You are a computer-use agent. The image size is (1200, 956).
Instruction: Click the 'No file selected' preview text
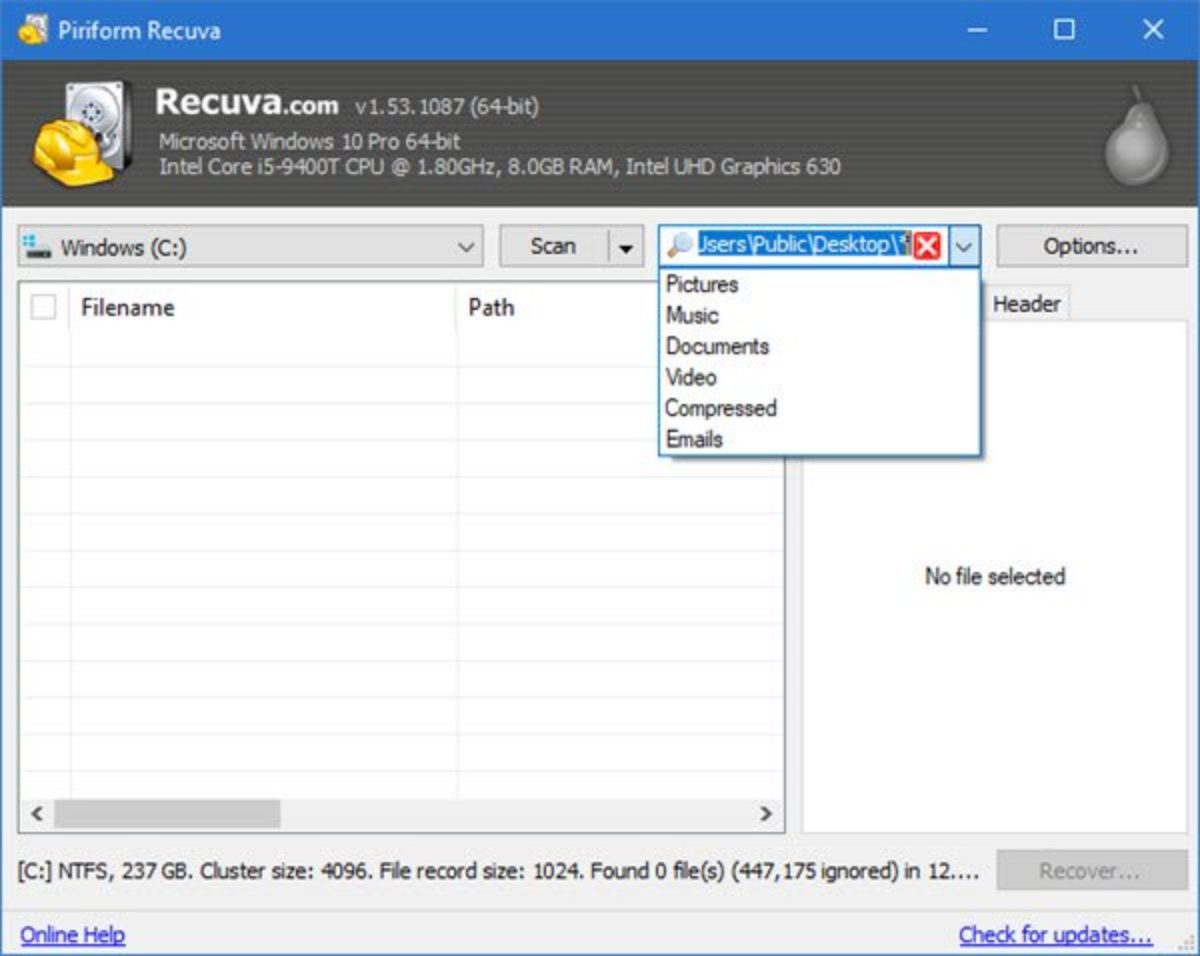(995, 576)
